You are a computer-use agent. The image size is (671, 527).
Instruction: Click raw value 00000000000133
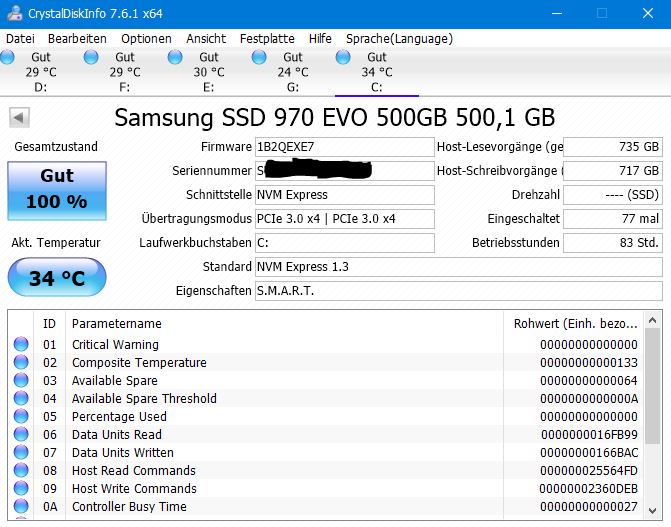click(x=589, y=363)
